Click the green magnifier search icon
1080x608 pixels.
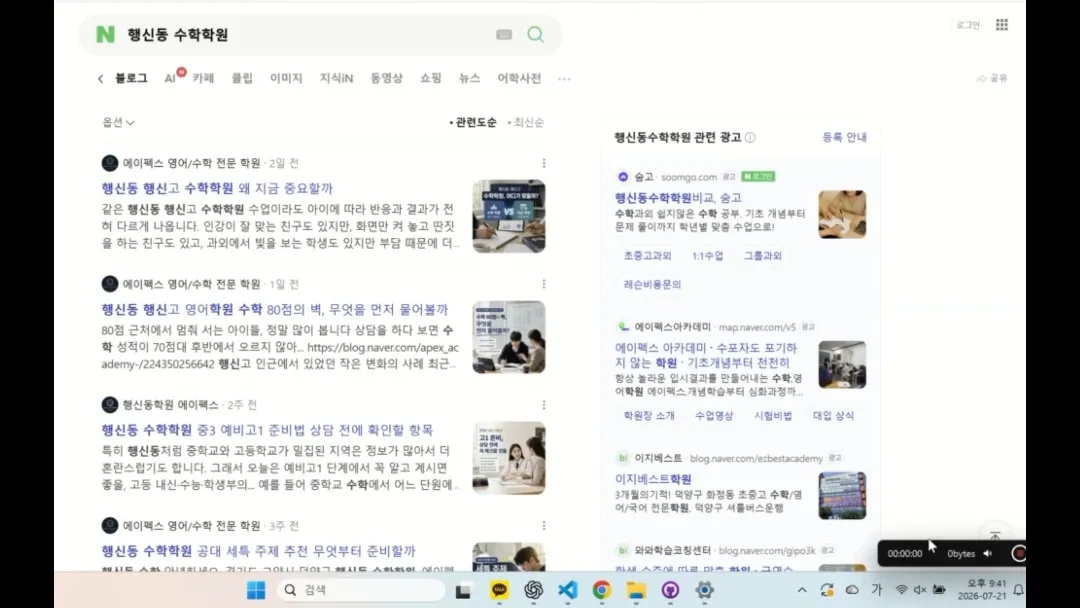coord(535,34)
